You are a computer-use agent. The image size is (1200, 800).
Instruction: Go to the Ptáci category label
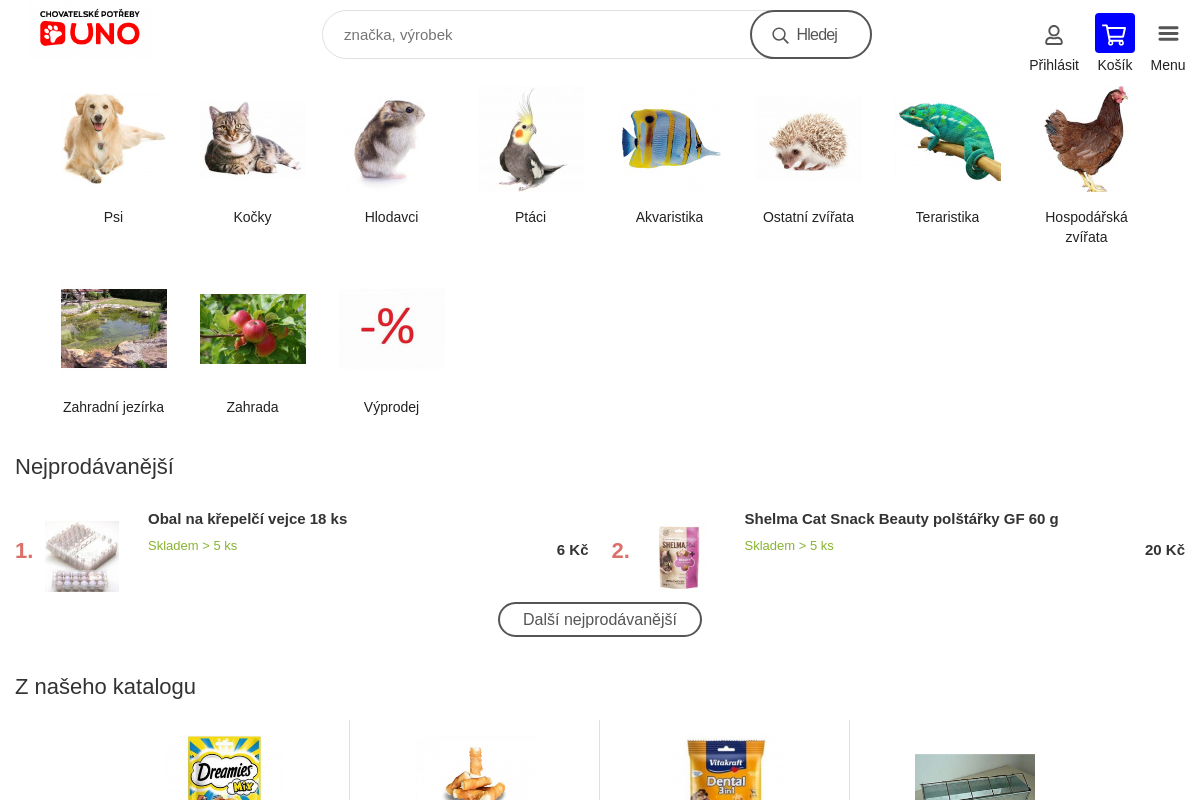[x=530, y=217]
